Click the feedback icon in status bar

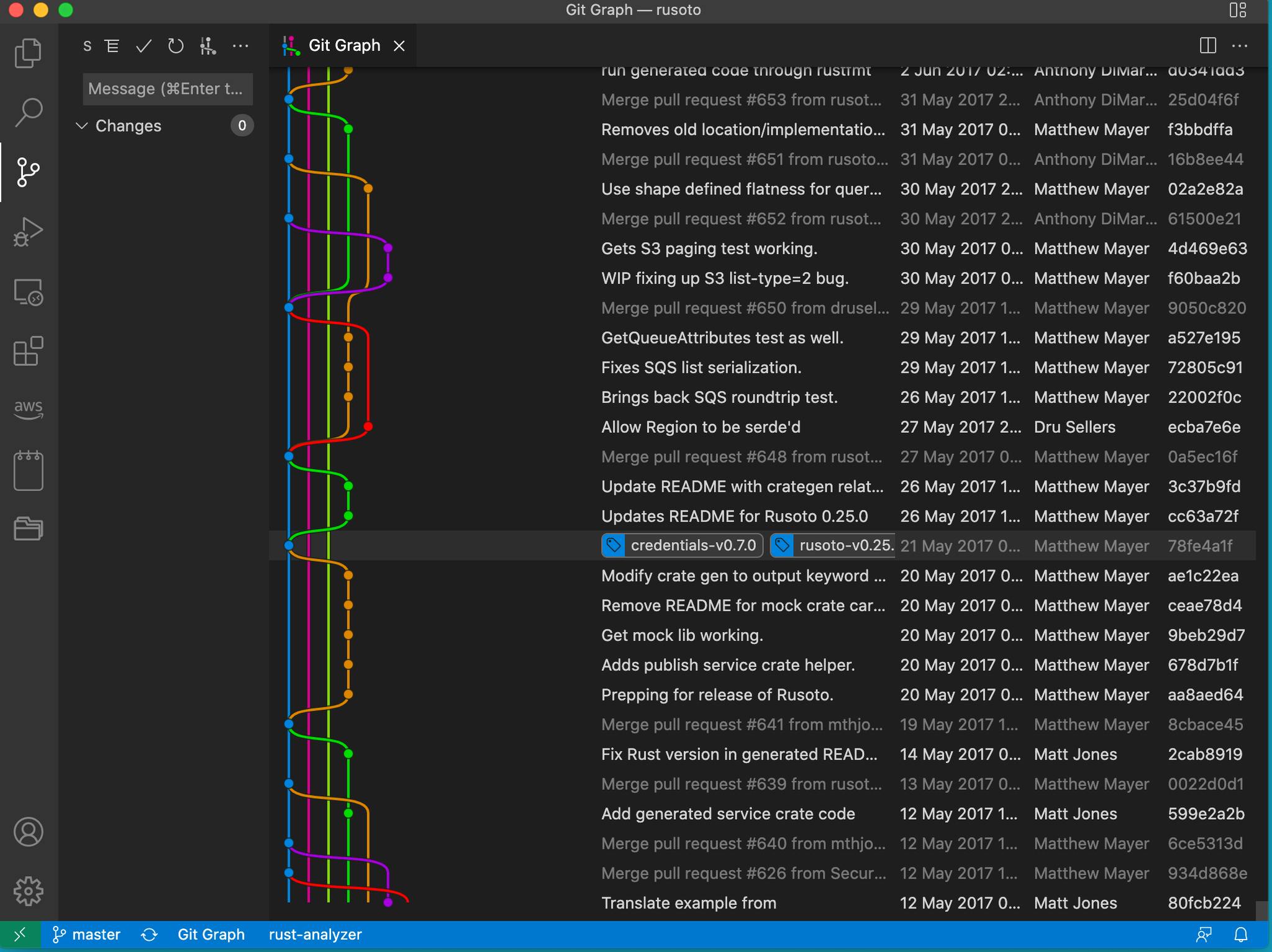(1204, 935)
